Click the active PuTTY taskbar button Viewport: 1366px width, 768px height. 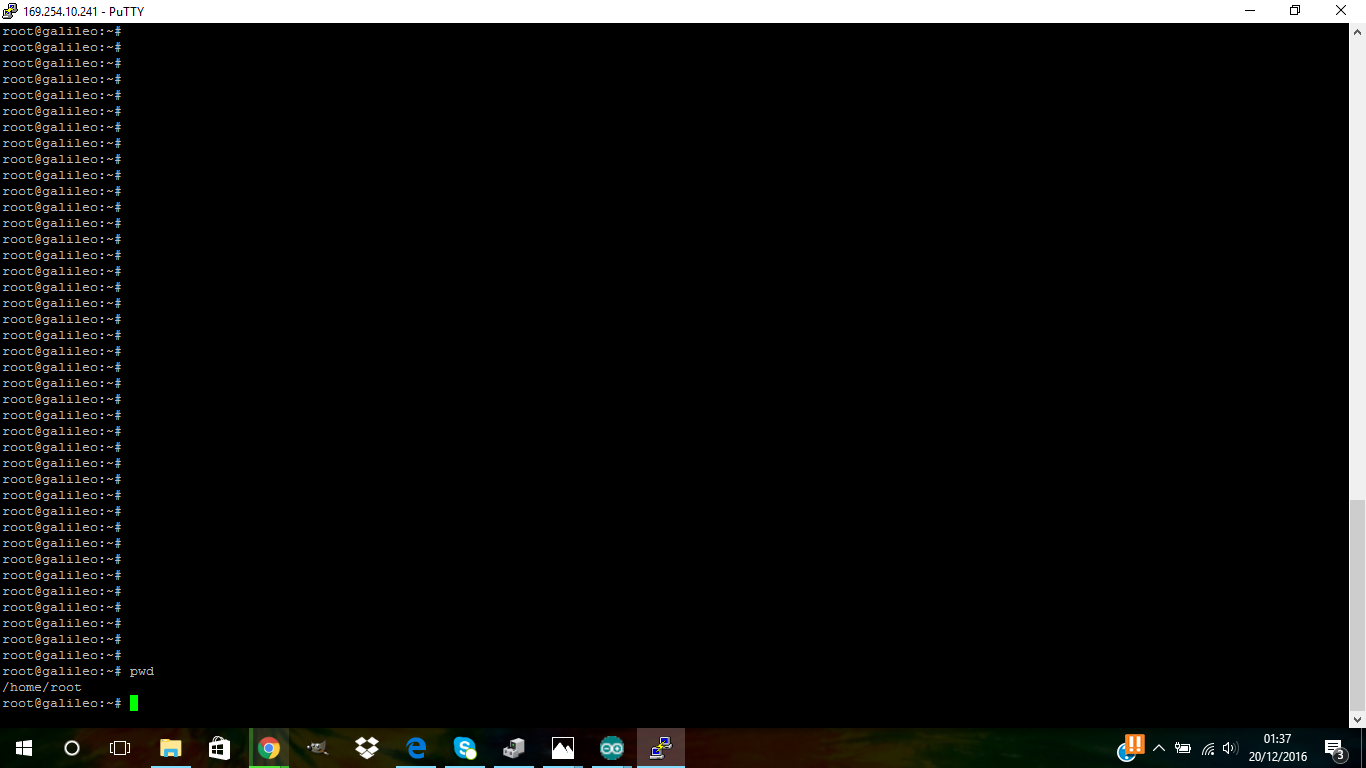[661, 748]
